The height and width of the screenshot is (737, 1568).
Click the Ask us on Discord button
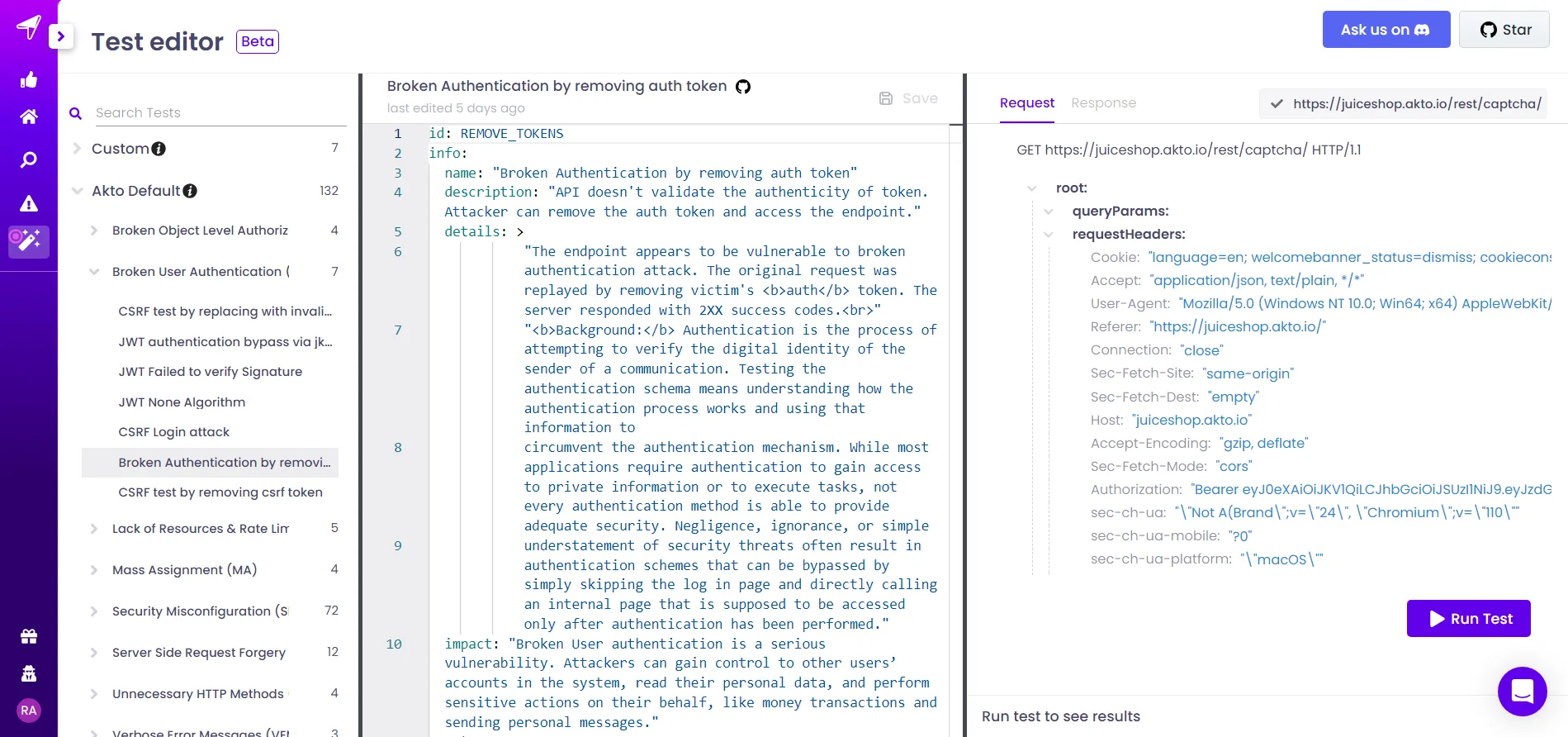tap(1386, 30)
